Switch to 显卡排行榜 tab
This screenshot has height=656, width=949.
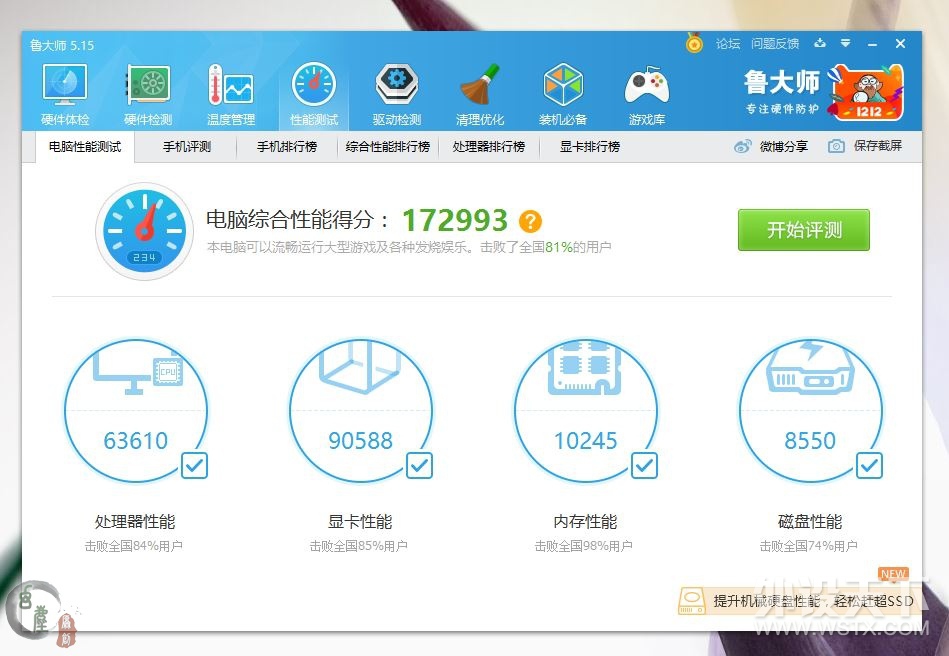[589, 146]
